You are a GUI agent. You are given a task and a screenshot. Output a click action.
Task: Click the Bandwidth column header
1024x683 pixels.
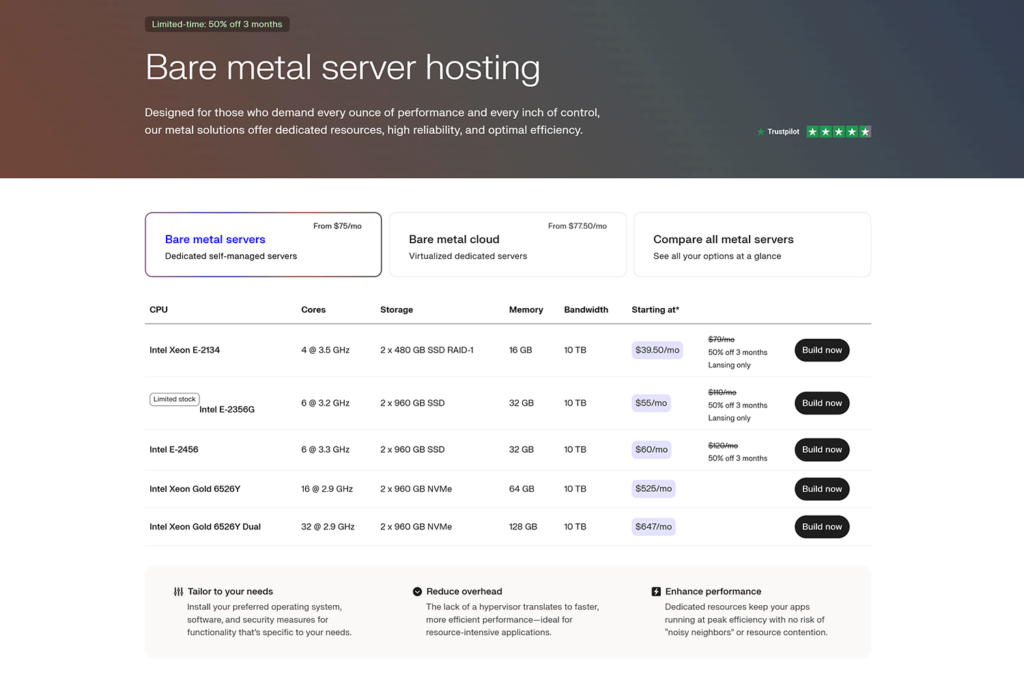(586, 310)
